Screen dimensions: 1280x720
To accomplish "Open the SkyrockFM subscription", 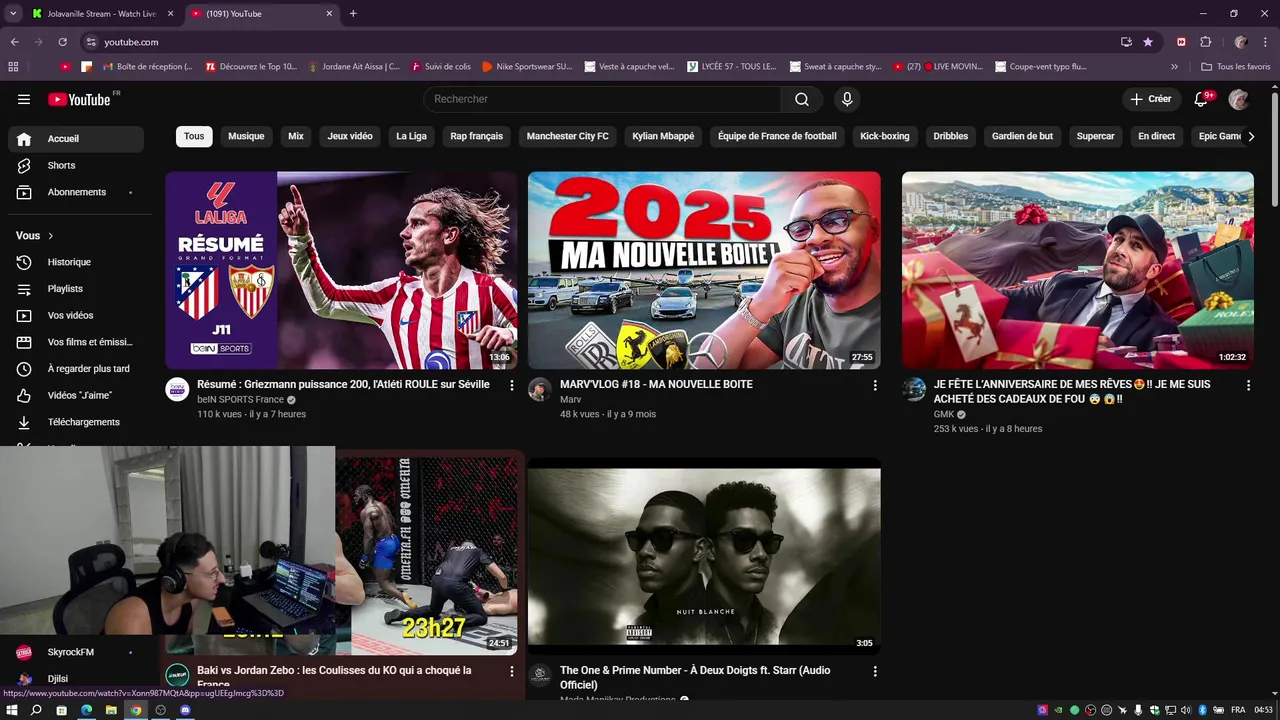I will tap(76, 652).
